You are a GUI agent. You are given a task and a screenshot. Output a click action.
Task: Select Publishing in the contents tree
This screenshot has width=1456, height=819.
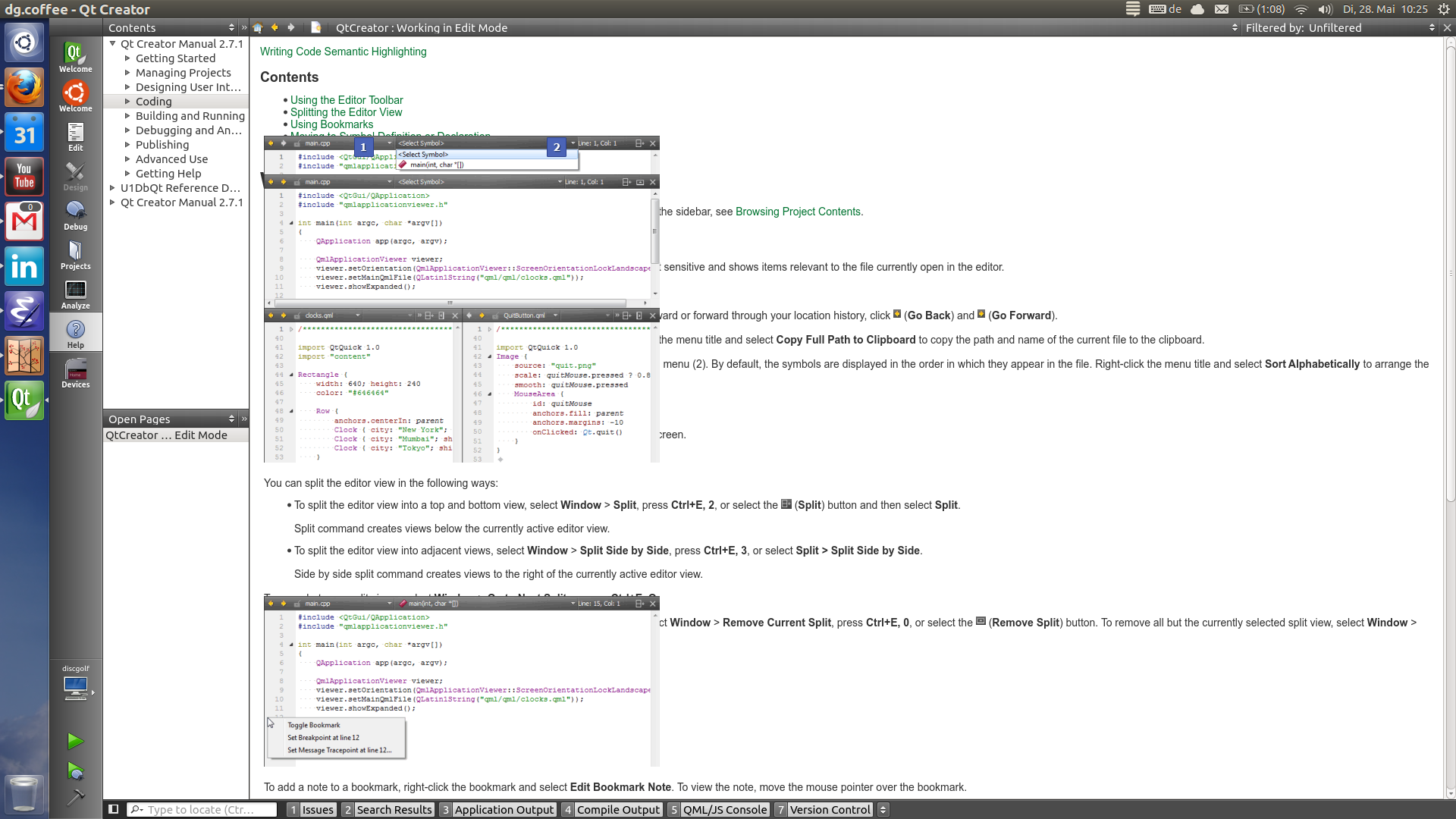pos(162,145)
